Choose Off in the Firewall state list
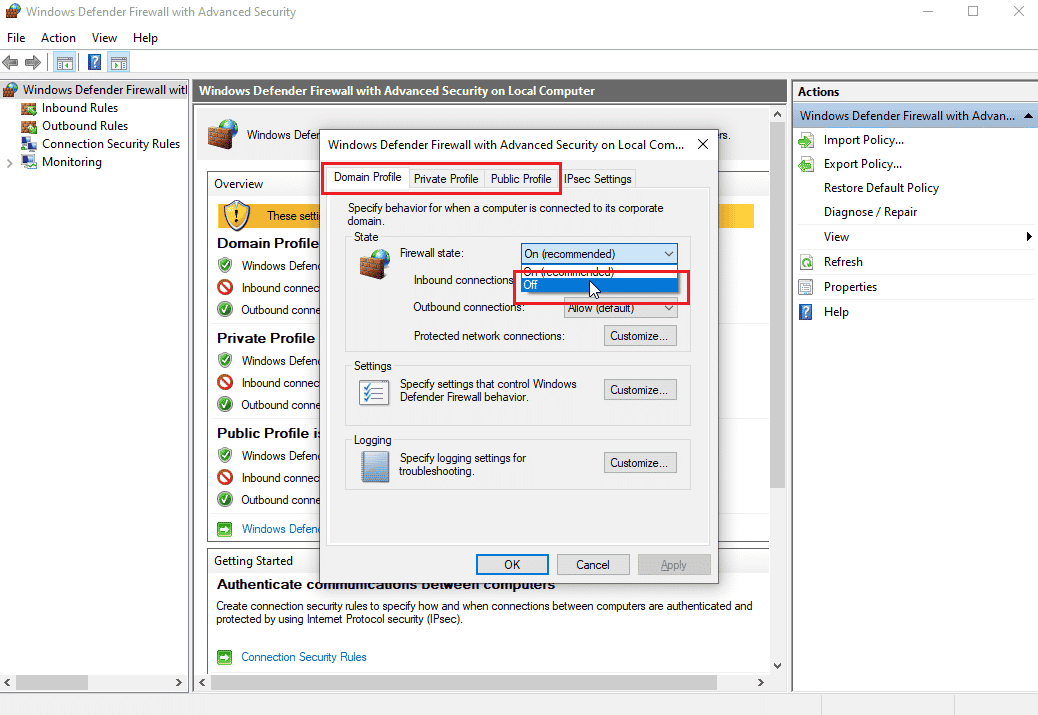 point(599,285)
